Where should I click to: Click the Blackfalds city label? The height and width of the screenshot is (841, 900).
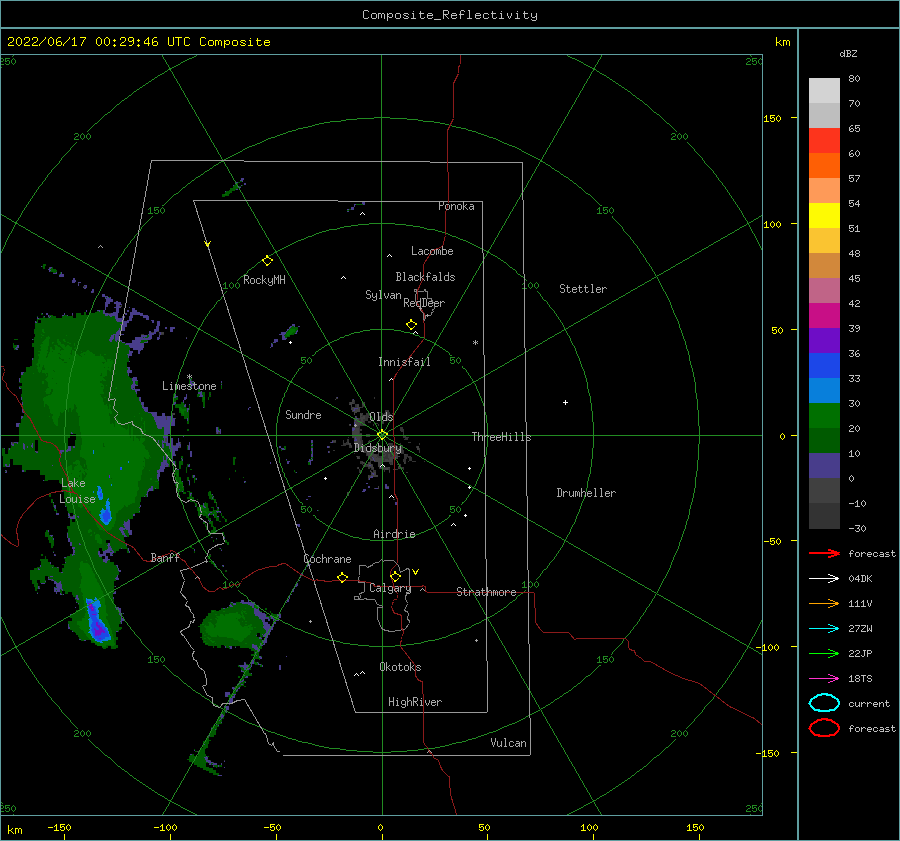click(425, 277)
